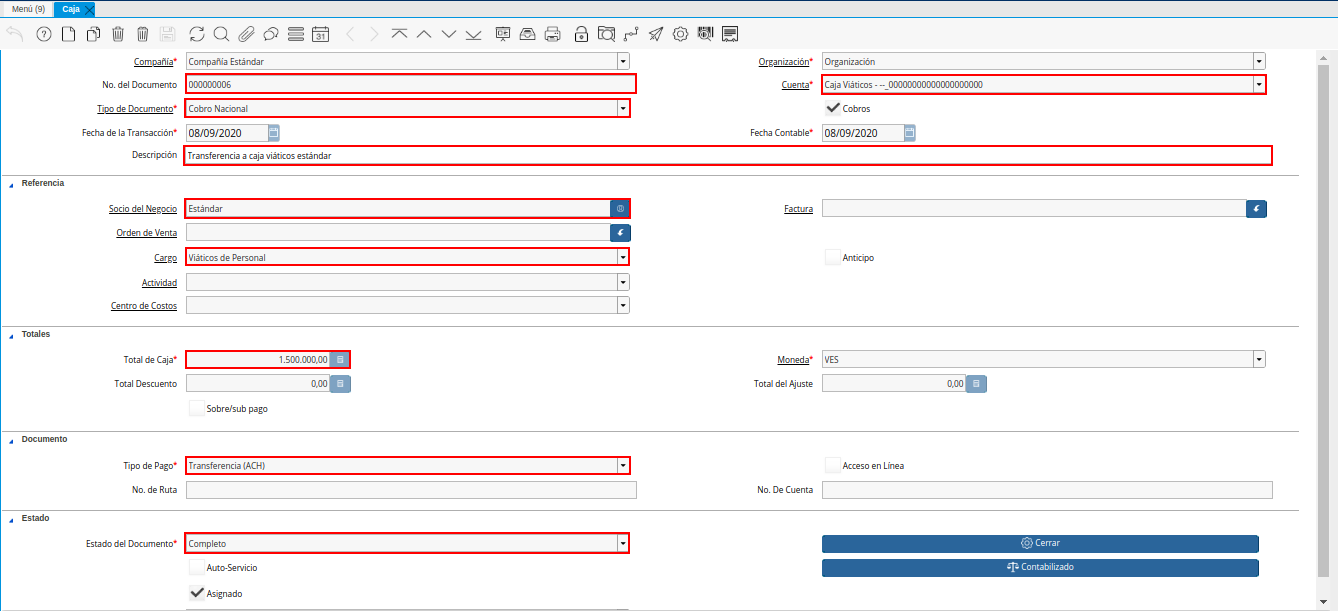Click the Help question mark icon
Image resolution: width=1338 pixels, height=611 pixels.
click(44, 34)
